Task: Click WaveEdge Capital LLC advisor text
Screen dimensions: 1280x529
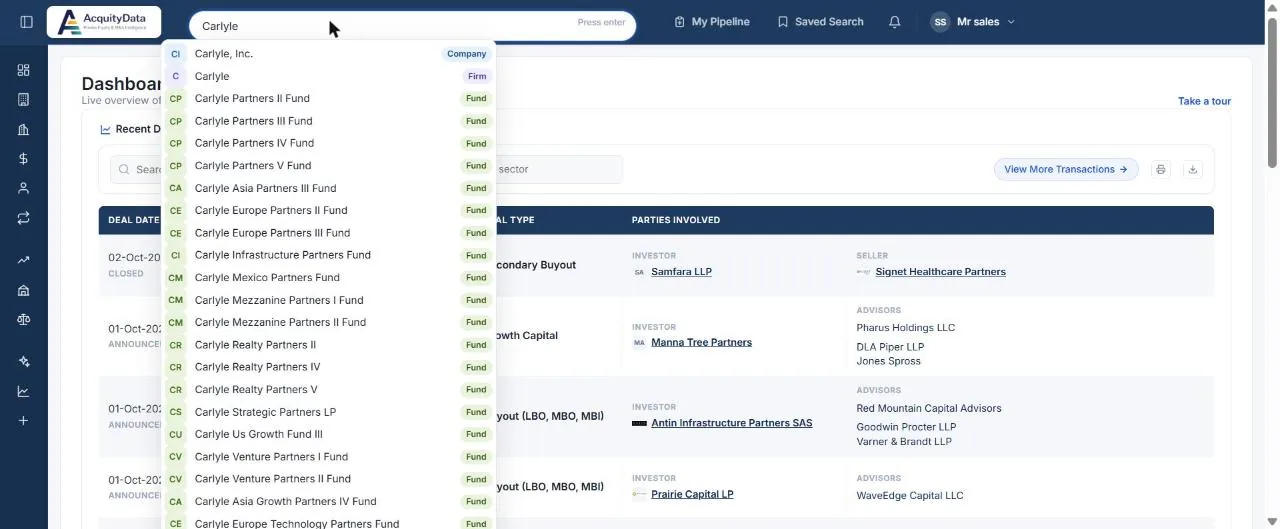Action: point(909,496)
